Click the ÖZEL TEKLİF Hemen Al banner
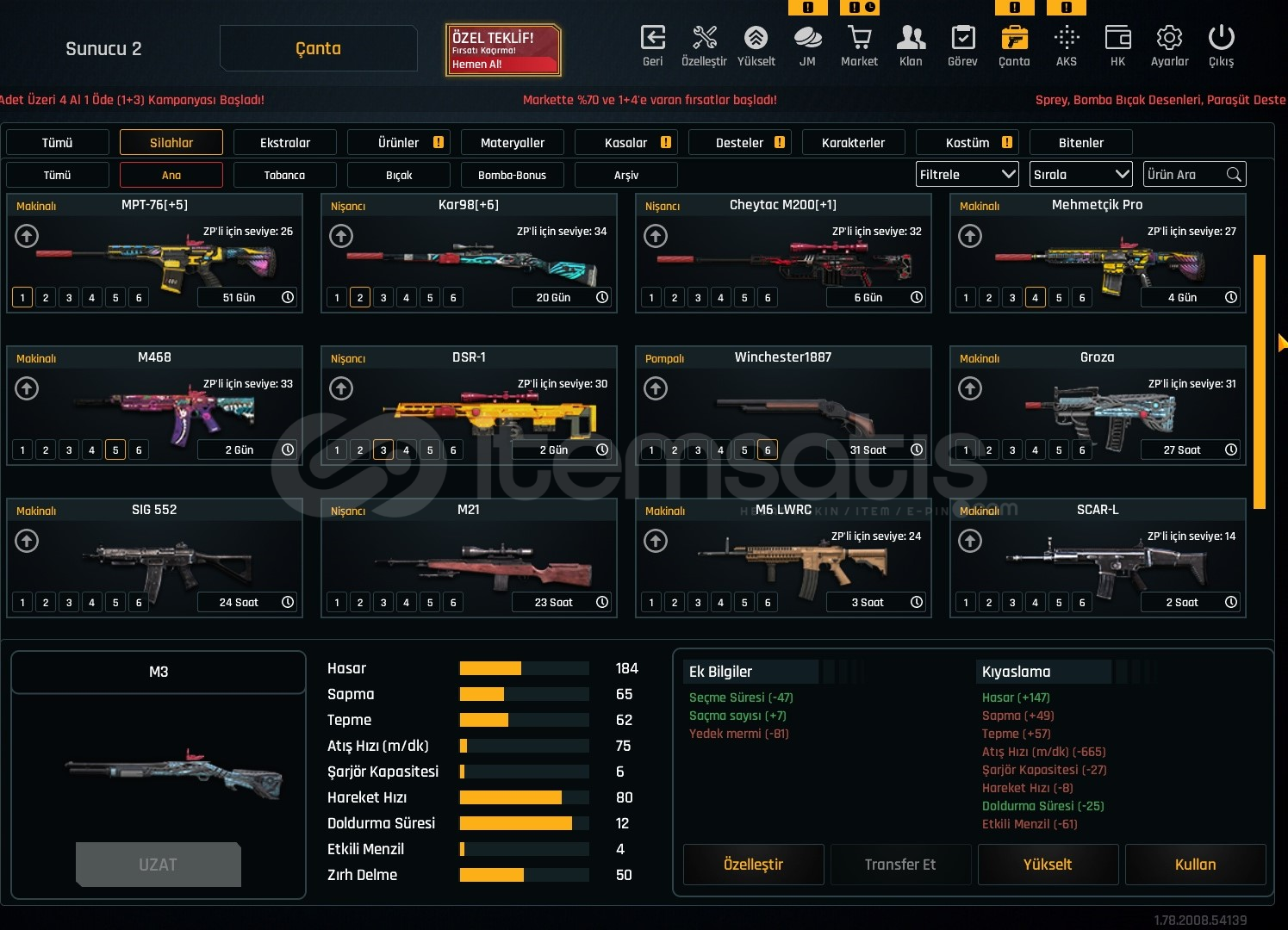The height and width of the screenshot is (930, 1288). [x=503, y=50]
